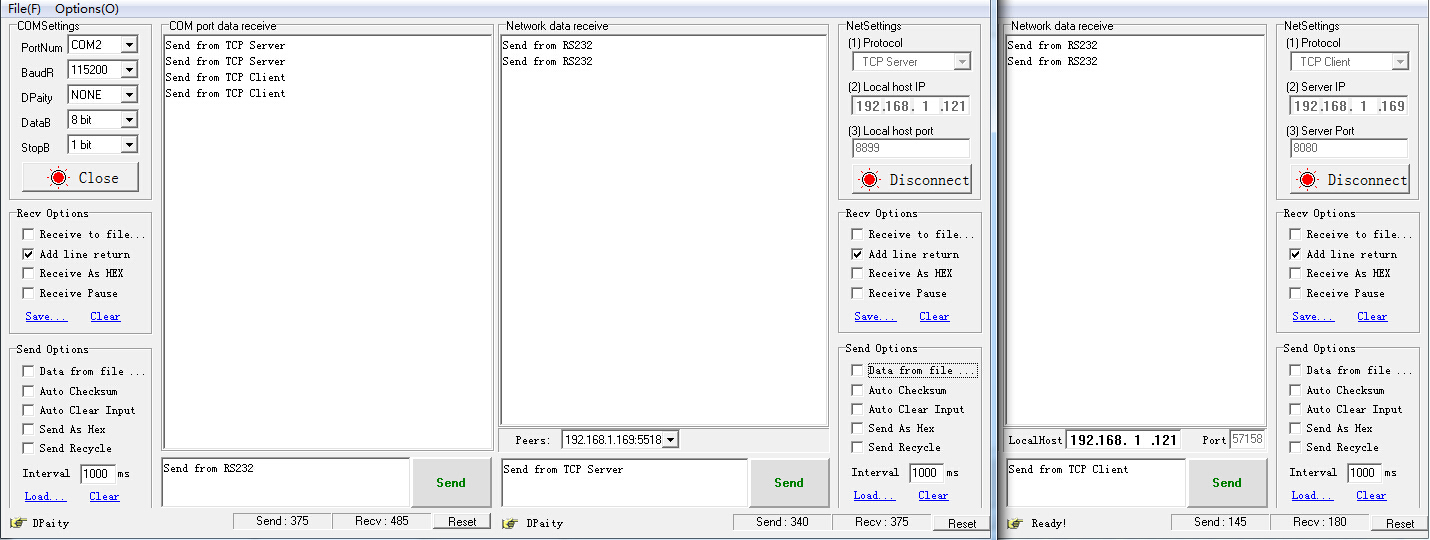Image resolution: width=1430 pixels, height=540 pixels.
Task: Click Reset button beside Recv : 180
Action: click(1400, 523)
